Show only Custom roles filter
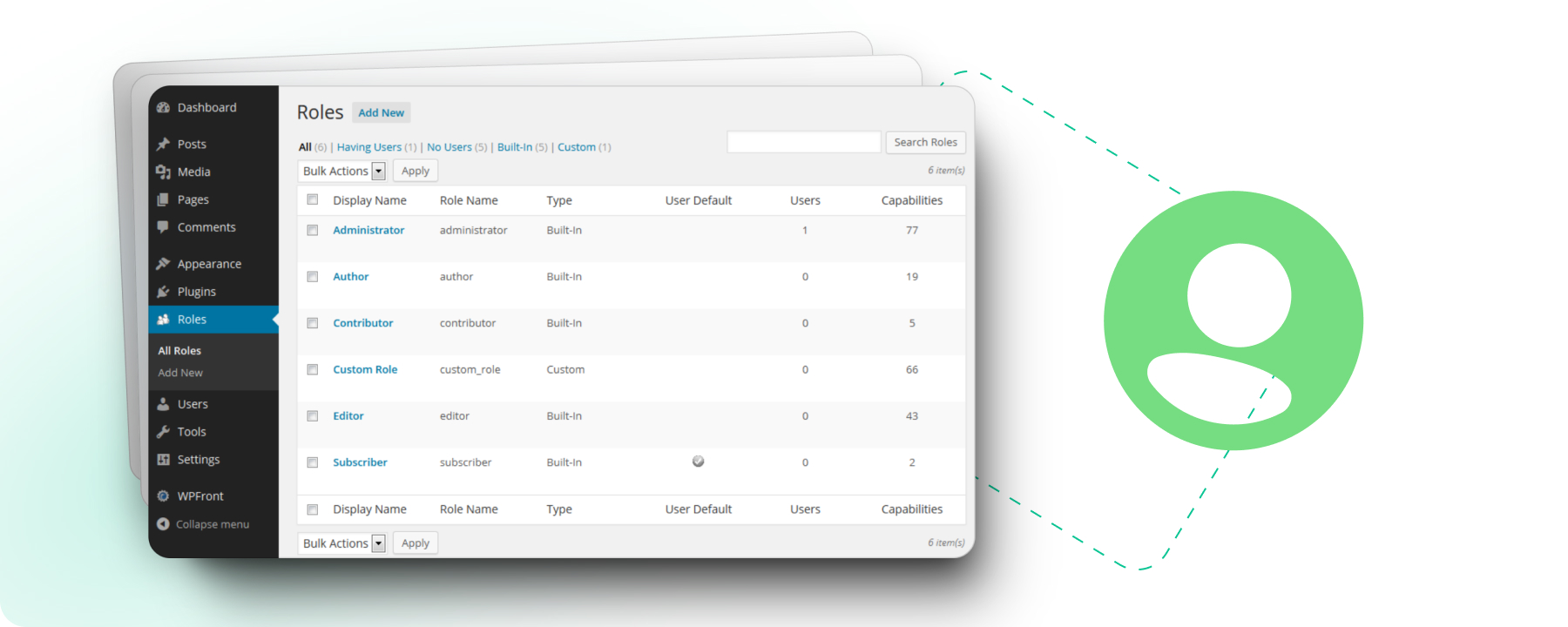 point(577,147)
